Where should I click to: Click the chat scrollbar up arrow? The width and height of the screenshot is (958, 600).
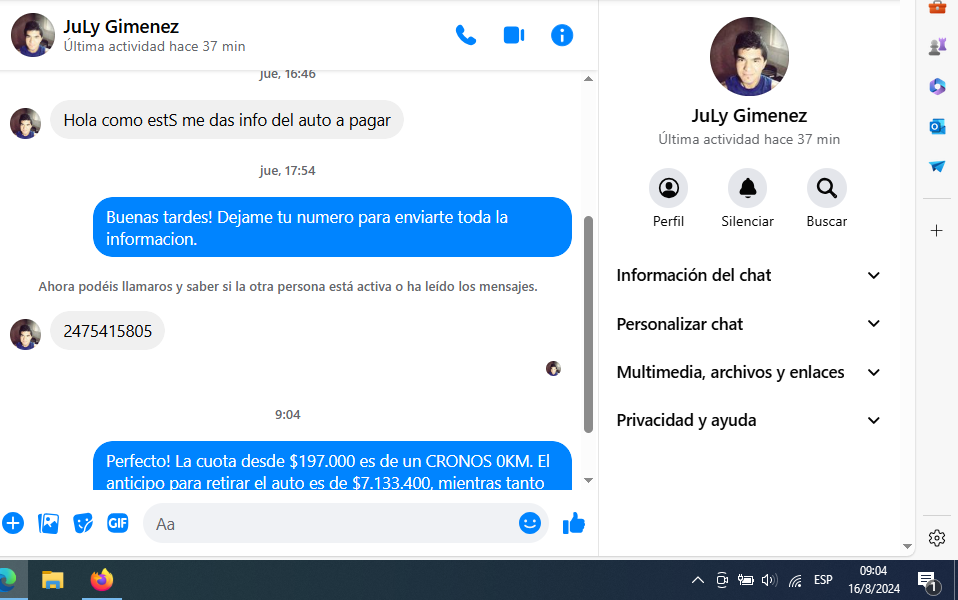pyautogui.click(x=588, y=79)
